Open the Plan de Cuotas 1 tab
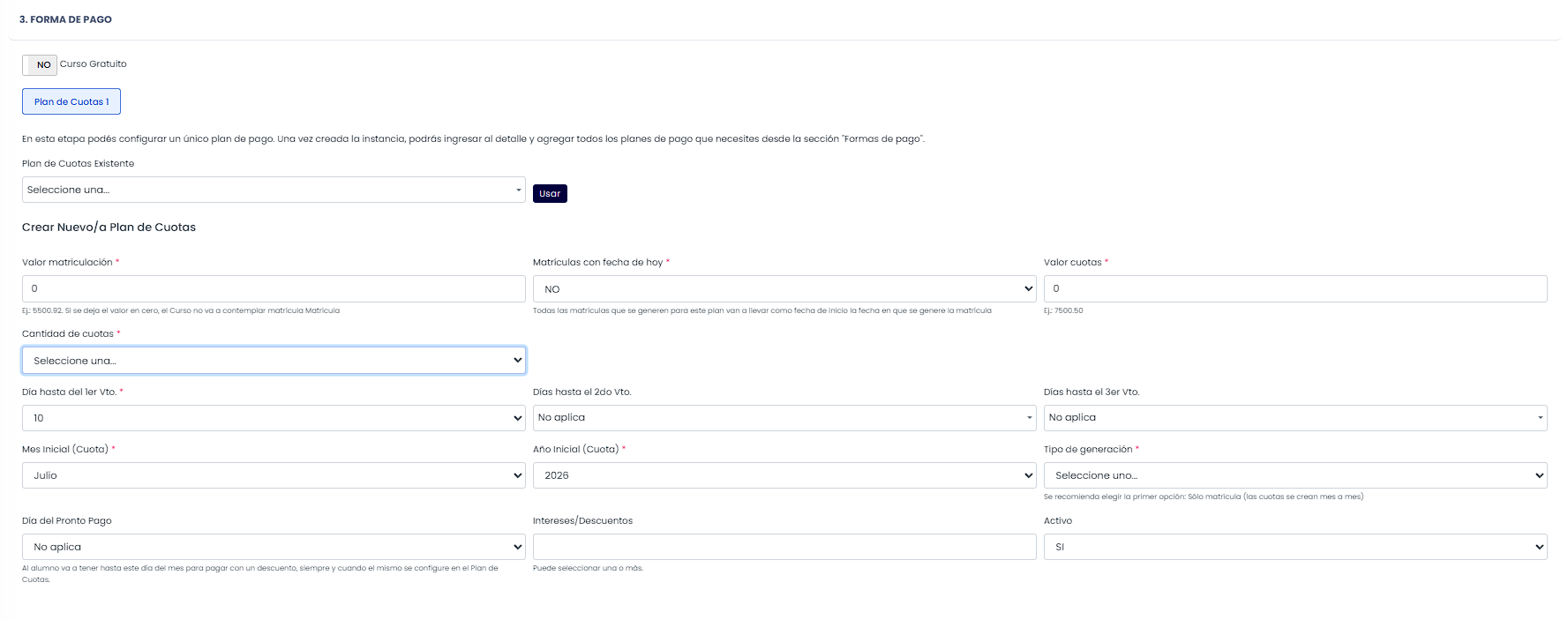The image size is (1568, 620). [x=71, y=101]
